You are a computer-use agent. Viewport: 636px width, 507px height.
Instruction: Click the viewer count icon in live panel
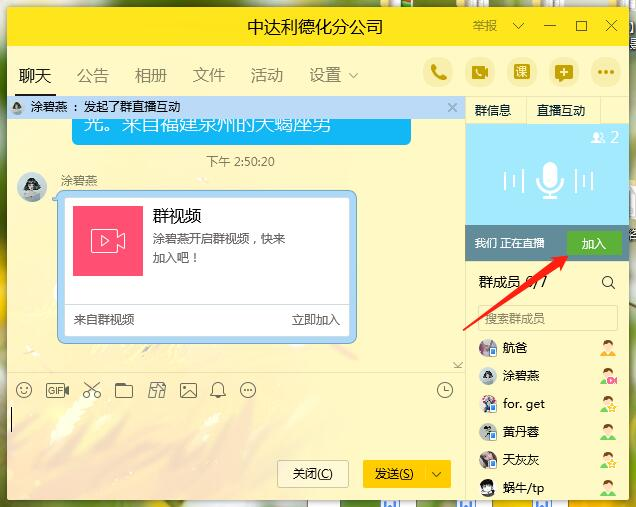click(598, 138)
